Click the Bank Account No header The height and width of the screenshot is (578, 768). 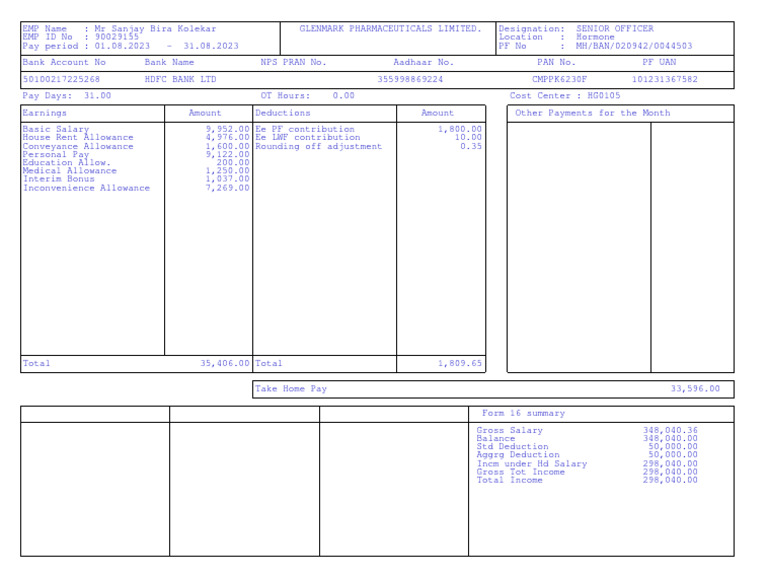pyautogui.click(x=64, y=62)
